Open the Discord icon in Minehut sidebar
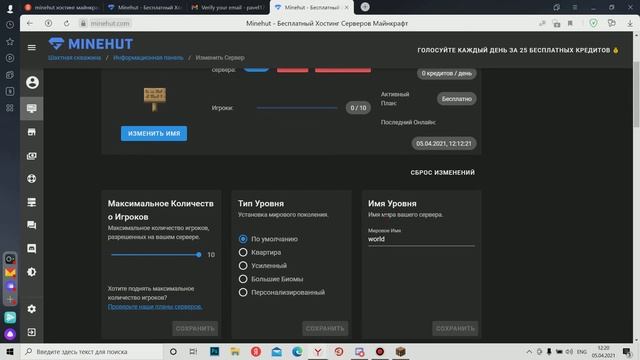Image resolution: width=640 pixels, height=360 pixels. 31,248
